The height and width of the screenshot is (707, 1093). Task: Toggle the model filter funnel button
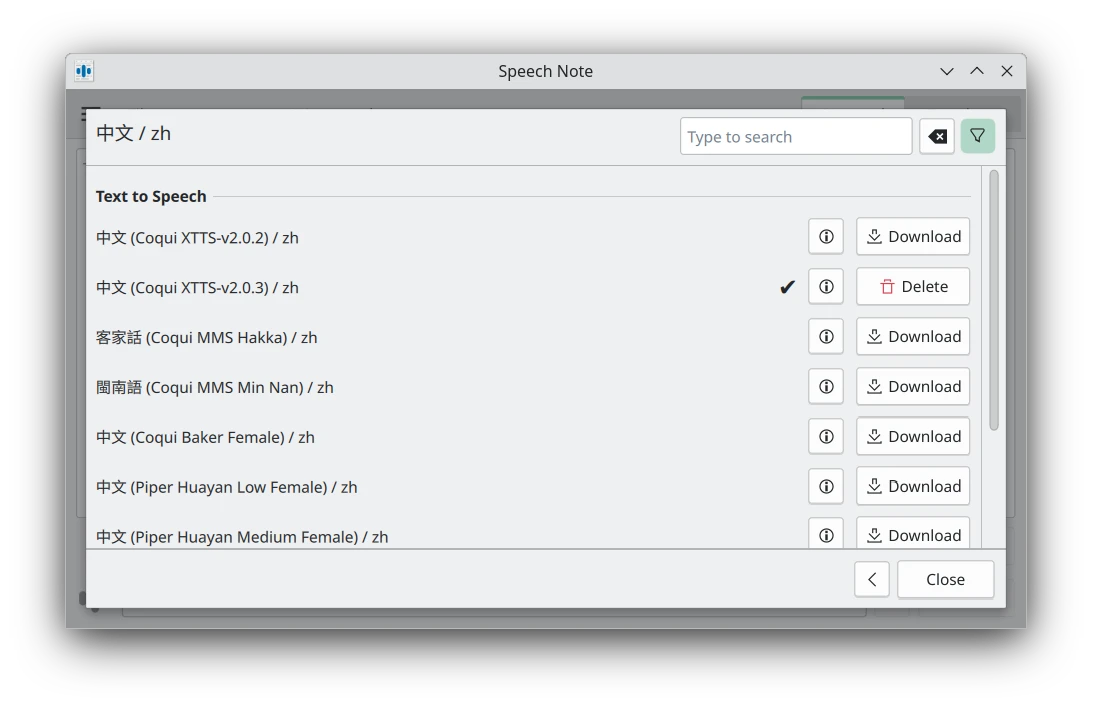pos(978,137)
